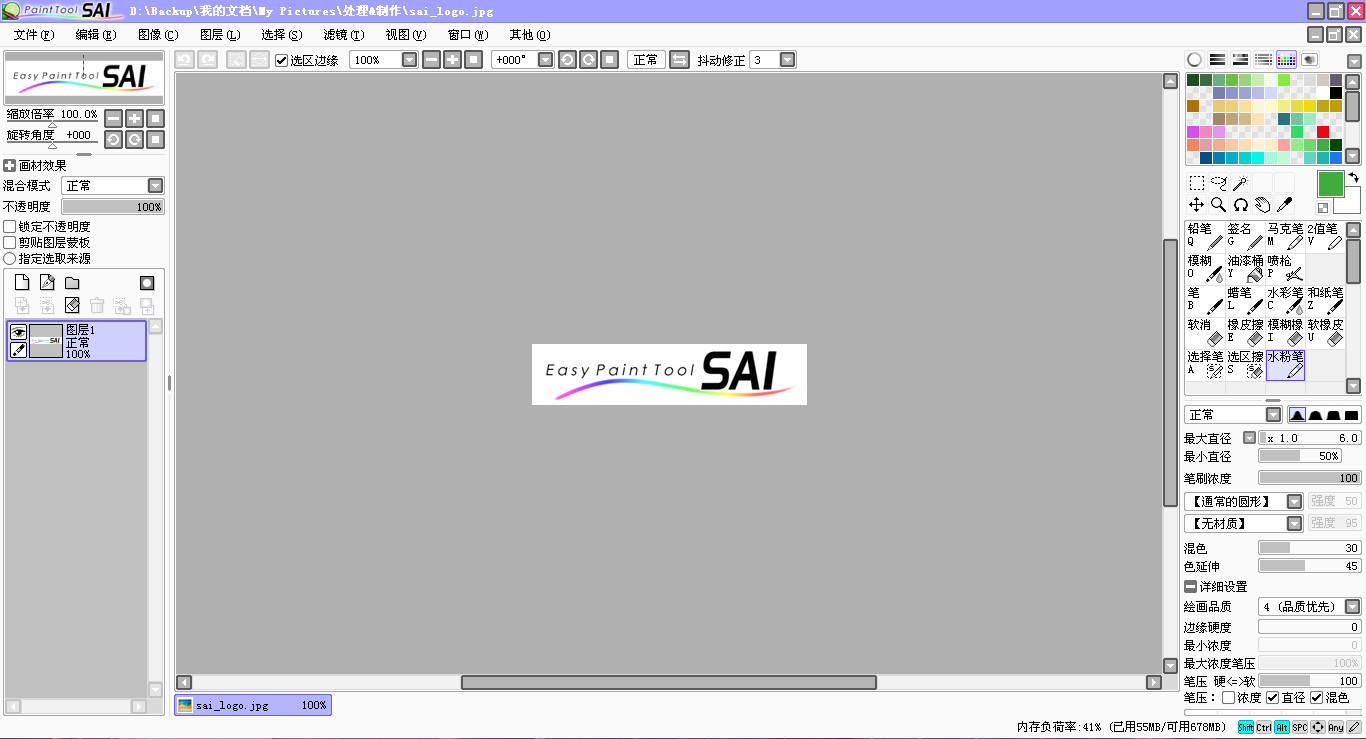1366x739 pixels.
Task: Create a new linework layer
Action: [47, 283]
